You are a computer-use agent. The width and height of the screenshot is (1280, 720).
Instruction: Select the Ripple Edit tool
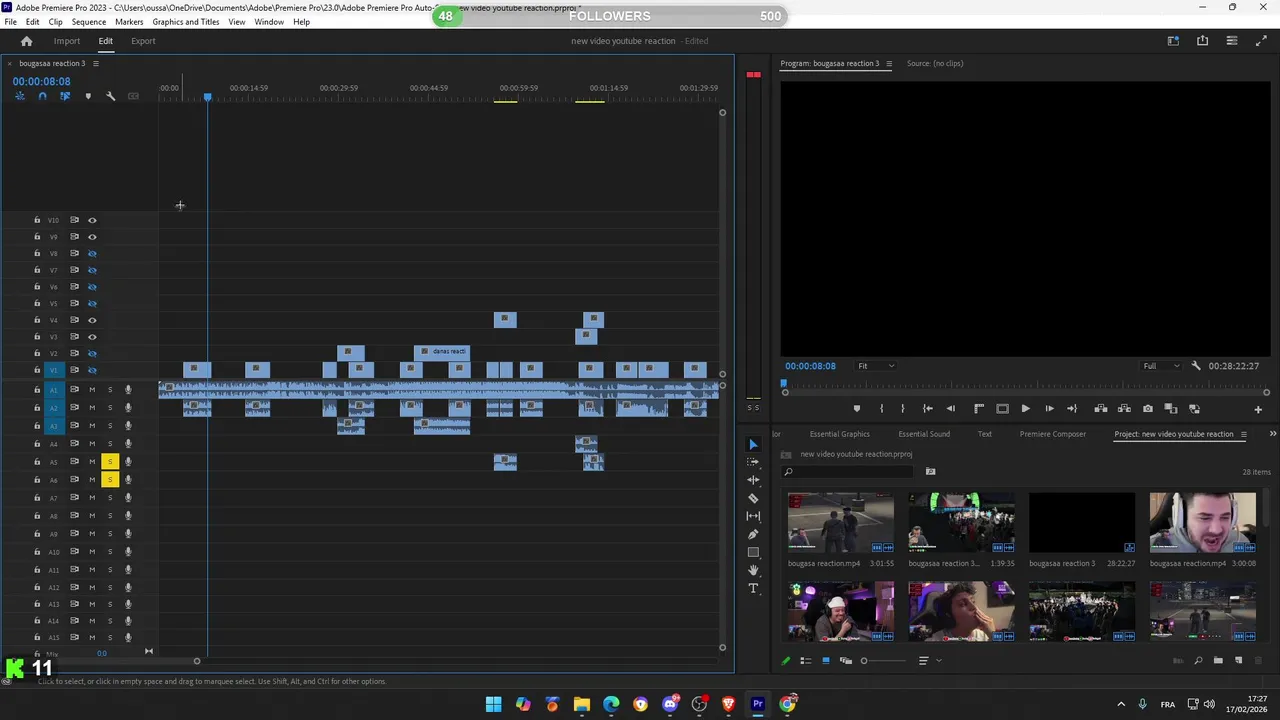[753, 480]
